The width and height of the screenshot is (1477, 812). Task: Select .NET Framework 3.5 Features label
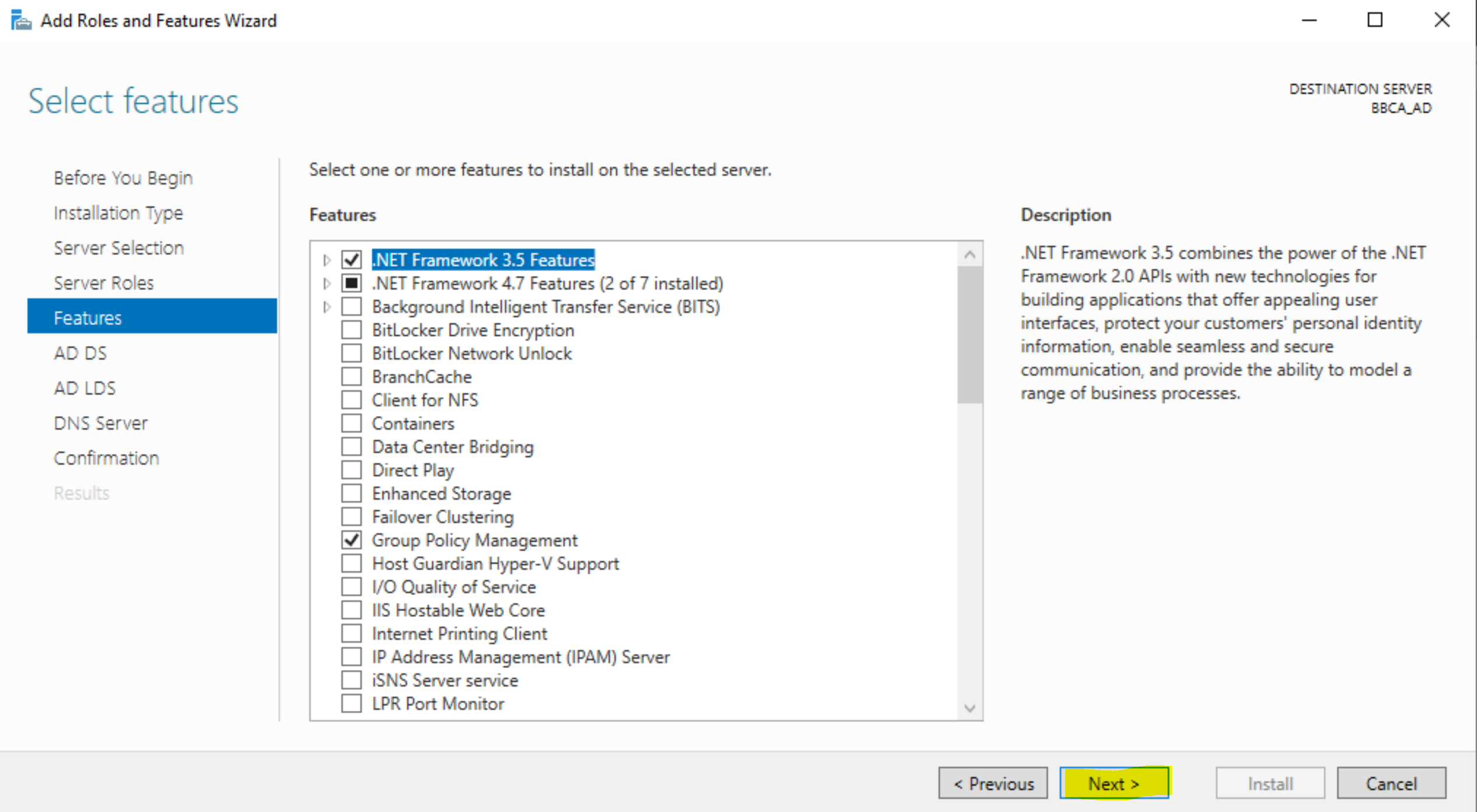(484, 260)
